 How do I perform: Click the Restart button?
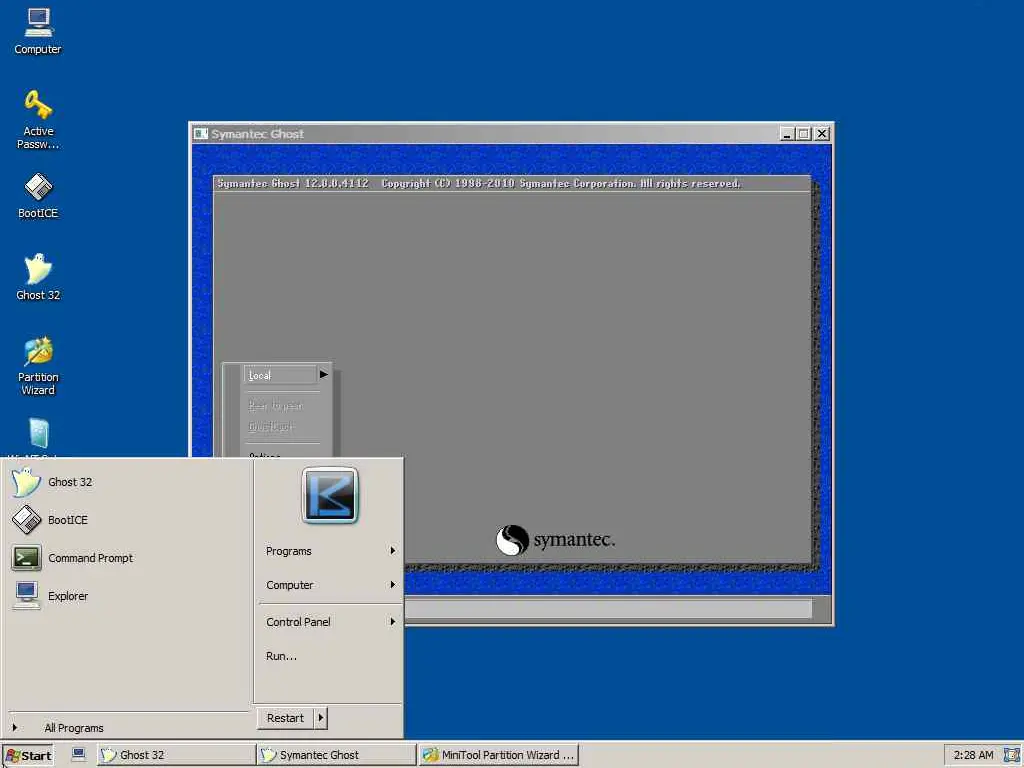coord(285,718)
